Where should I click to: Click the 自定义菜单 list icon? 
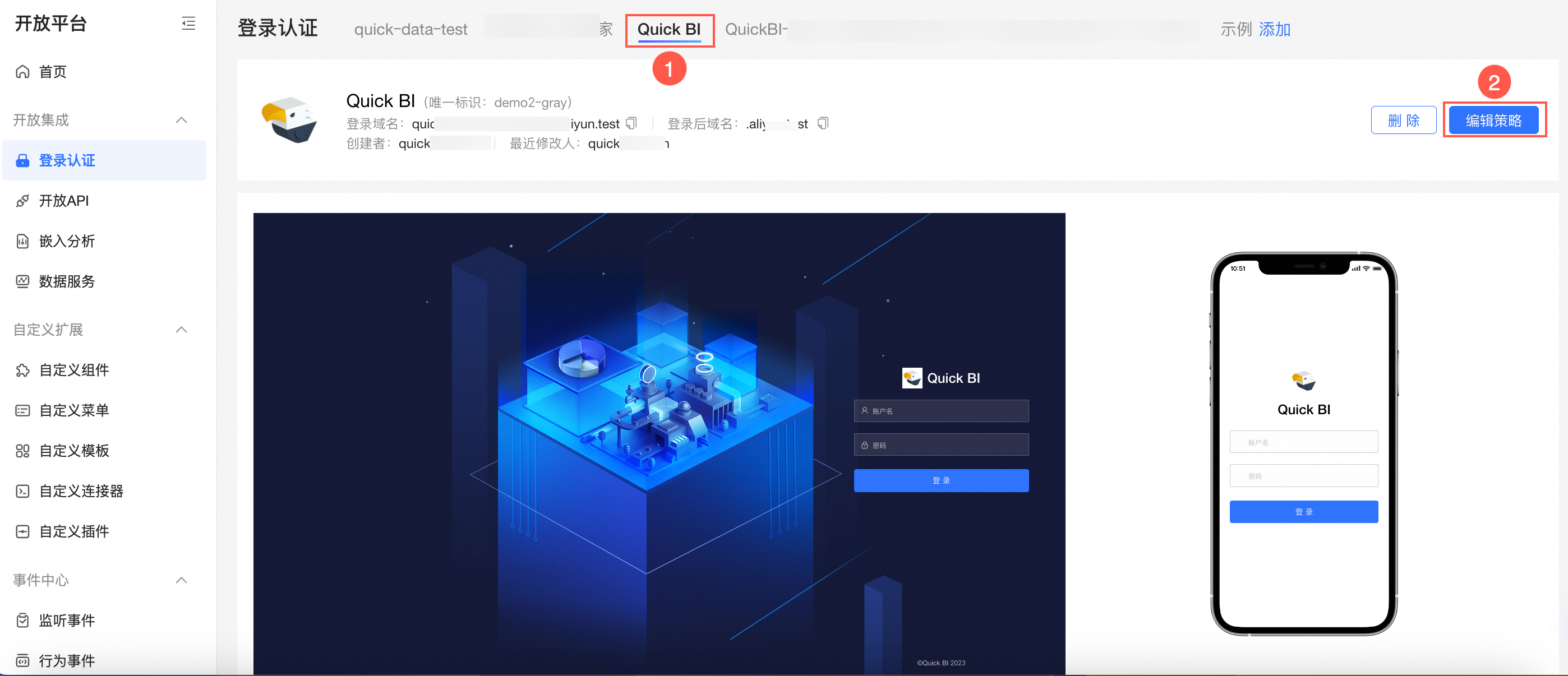22,410
